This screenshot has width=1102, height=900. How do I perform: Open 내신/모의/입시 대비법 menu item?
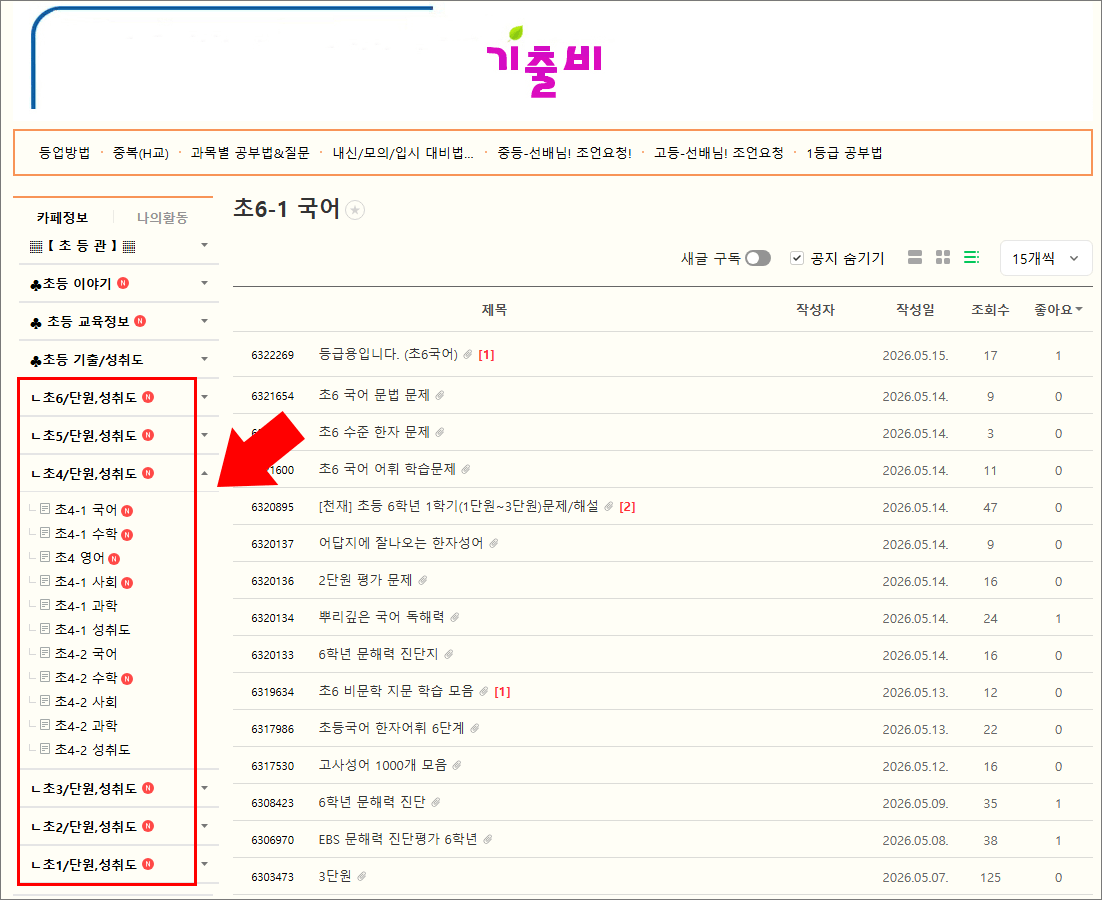[x=403, y=153]
